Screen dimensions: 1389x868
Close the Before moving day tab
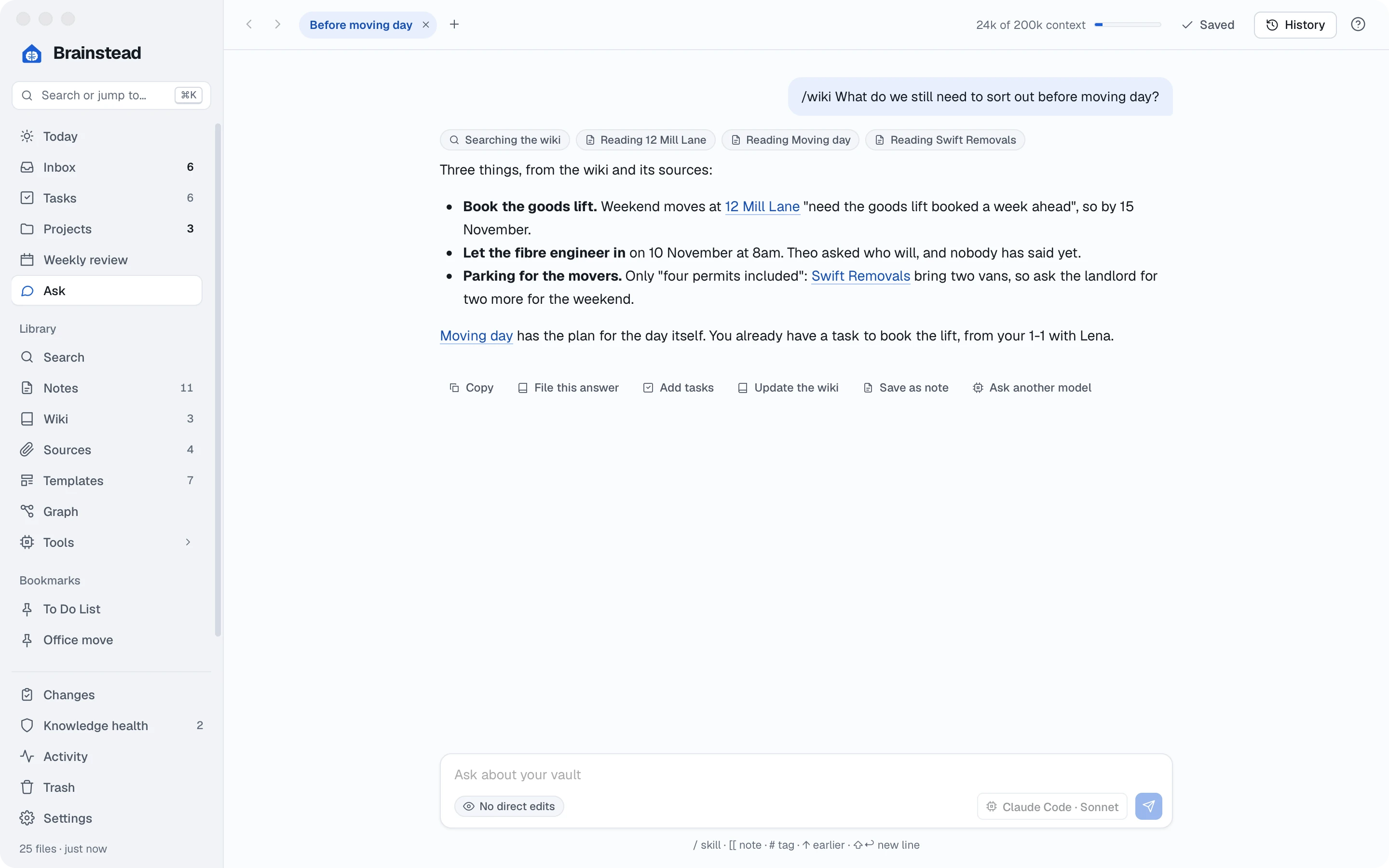point(426,25)
